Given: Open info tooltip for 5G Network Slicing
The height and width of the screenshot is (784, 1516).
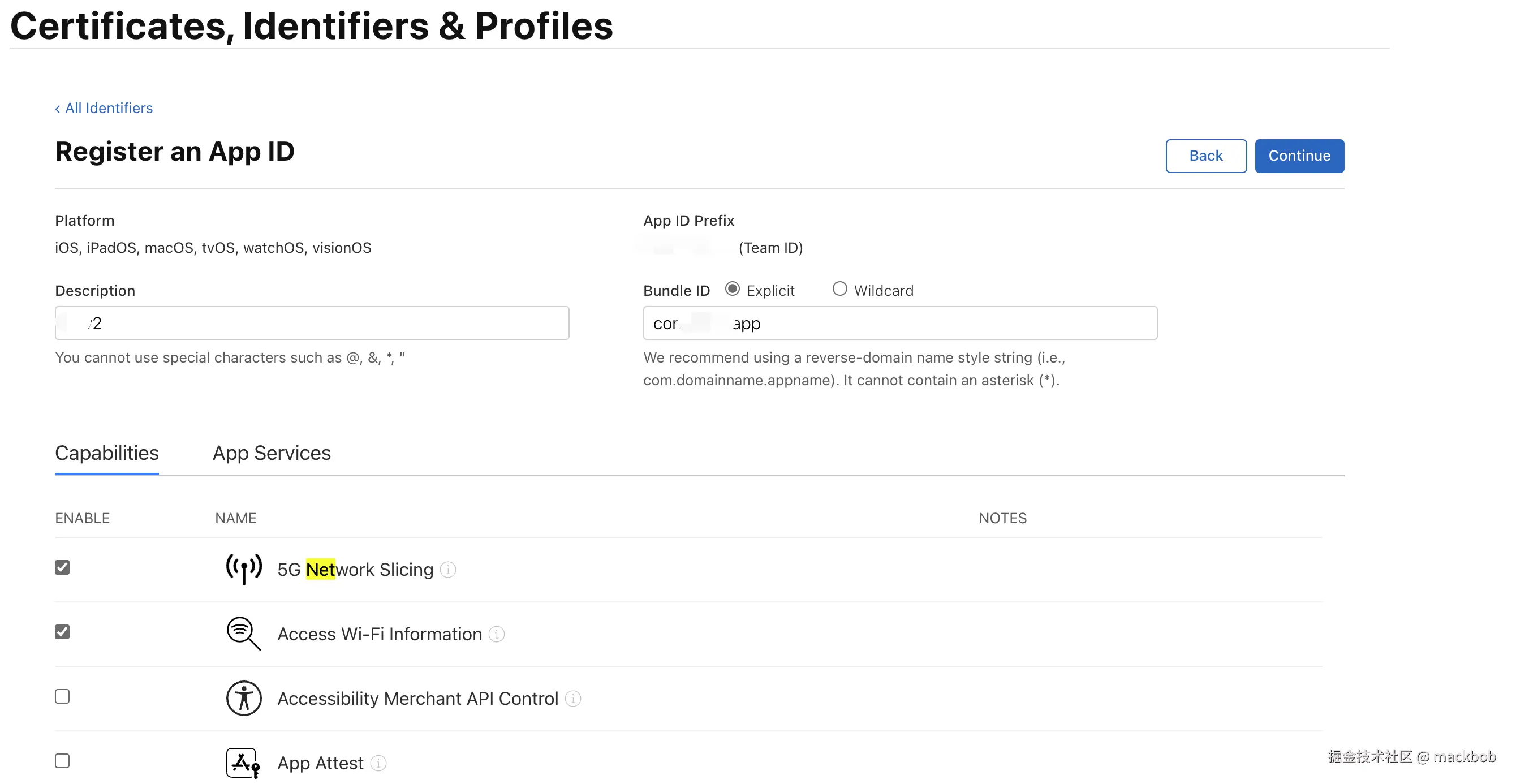Looking at the screenshot, I should [x=448, y=570].
